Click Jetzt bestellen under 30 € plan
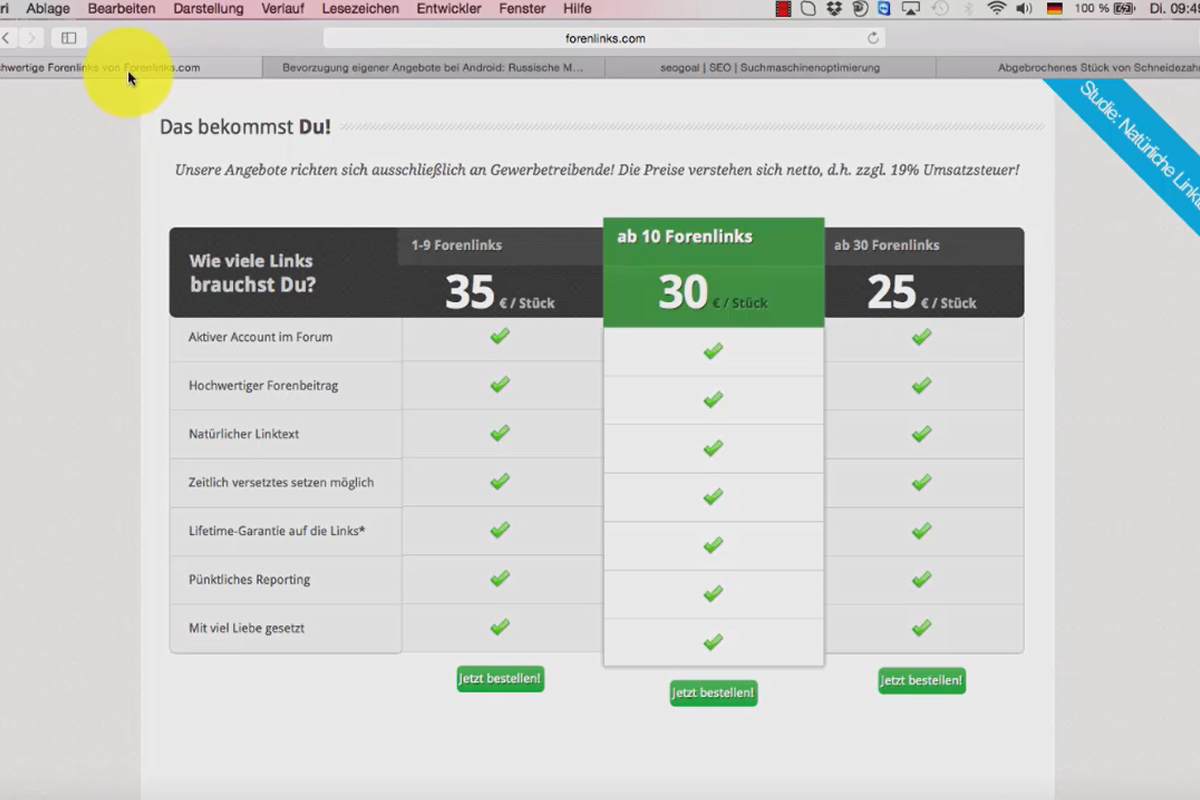The height and width of the screenshot is (800, 1200). [713, 693]
